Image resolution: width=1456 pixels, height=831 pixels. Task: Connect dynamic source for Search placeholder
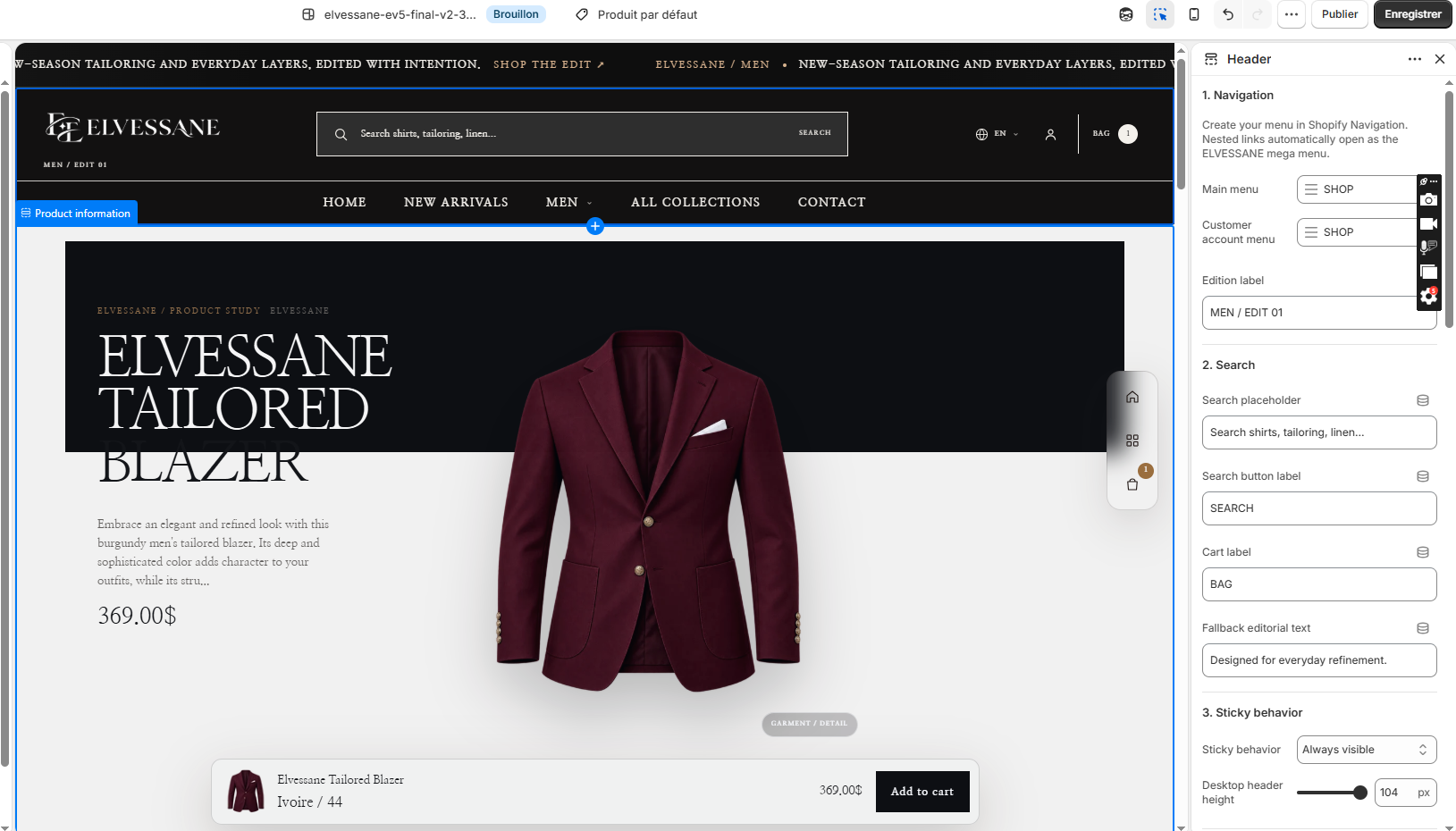coord(1423,400)
